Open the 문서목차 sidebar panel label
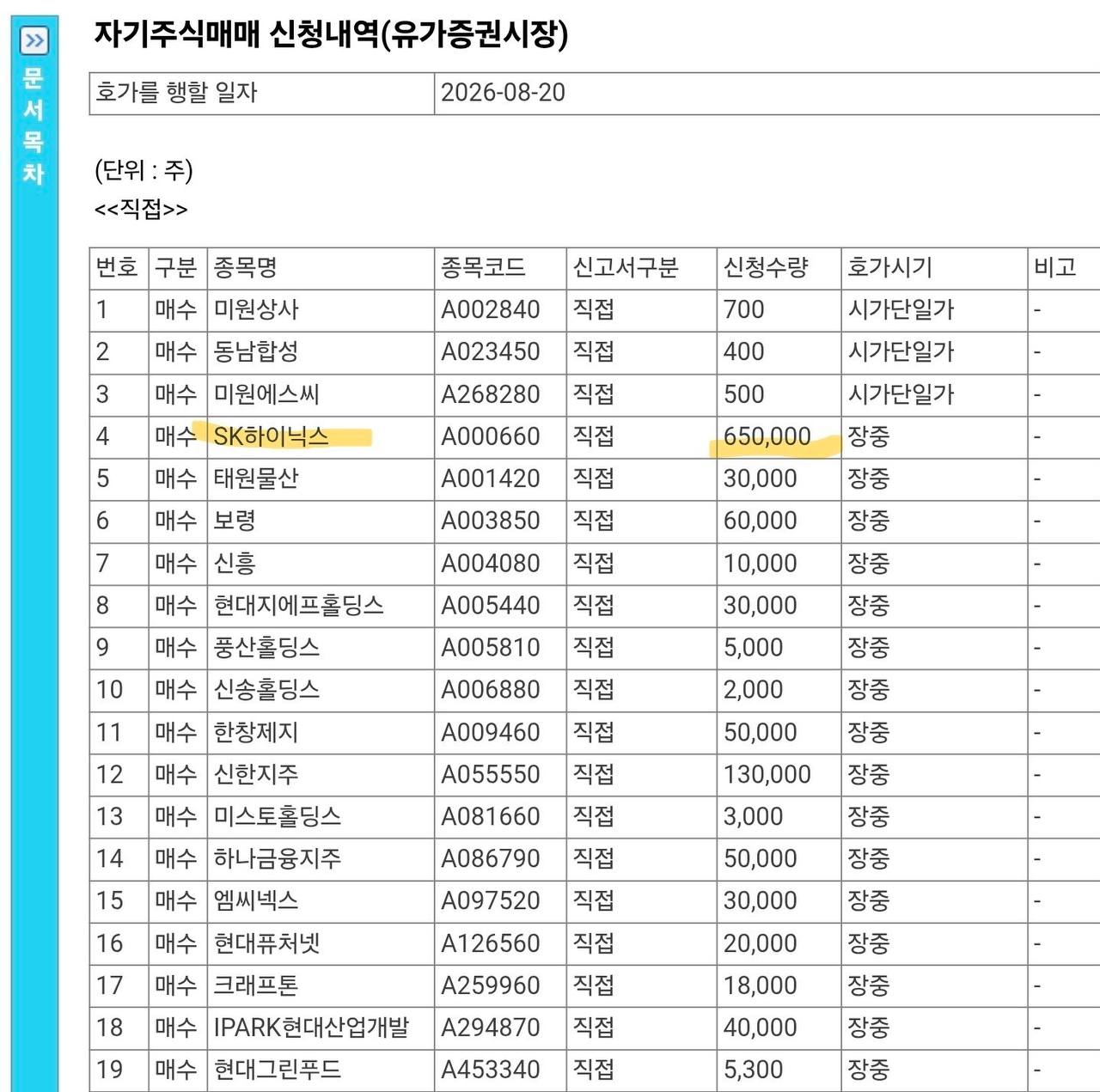 point(34,125)
